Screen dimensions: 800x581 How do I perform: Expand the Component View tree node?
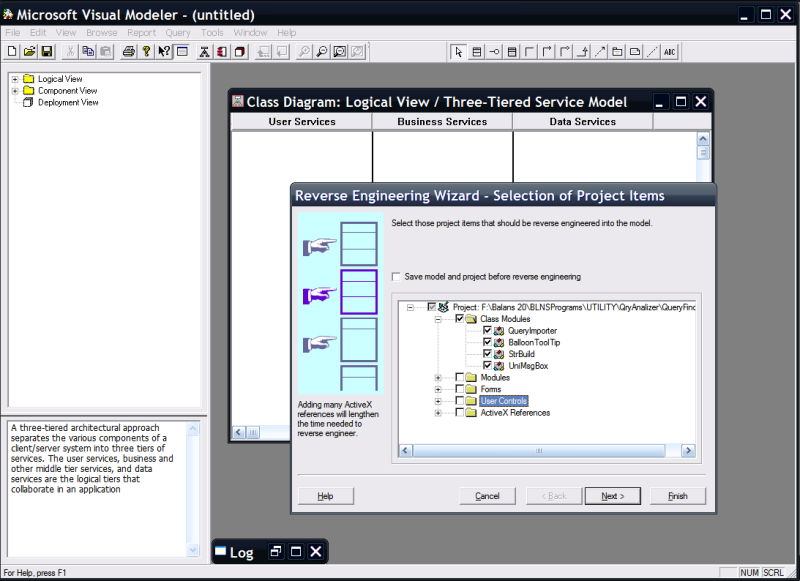(x=15, y=91)
